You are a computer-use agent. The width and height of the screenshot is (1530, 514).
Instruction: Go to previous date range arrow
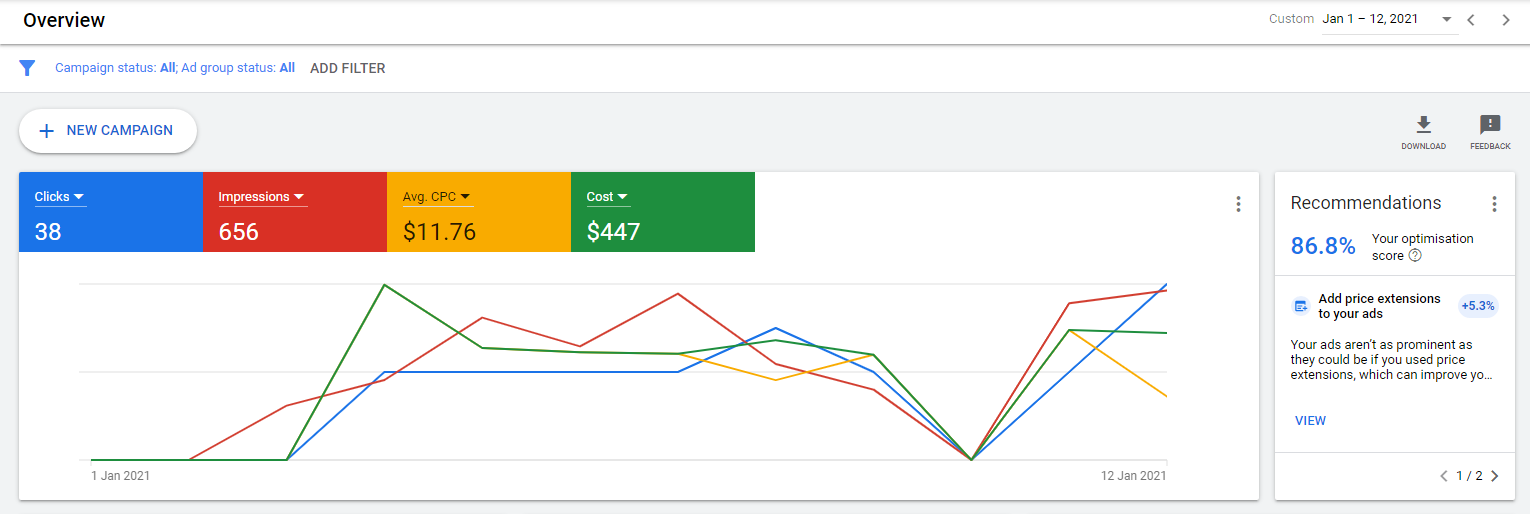pyautogui.click(x=1471, y=20)
